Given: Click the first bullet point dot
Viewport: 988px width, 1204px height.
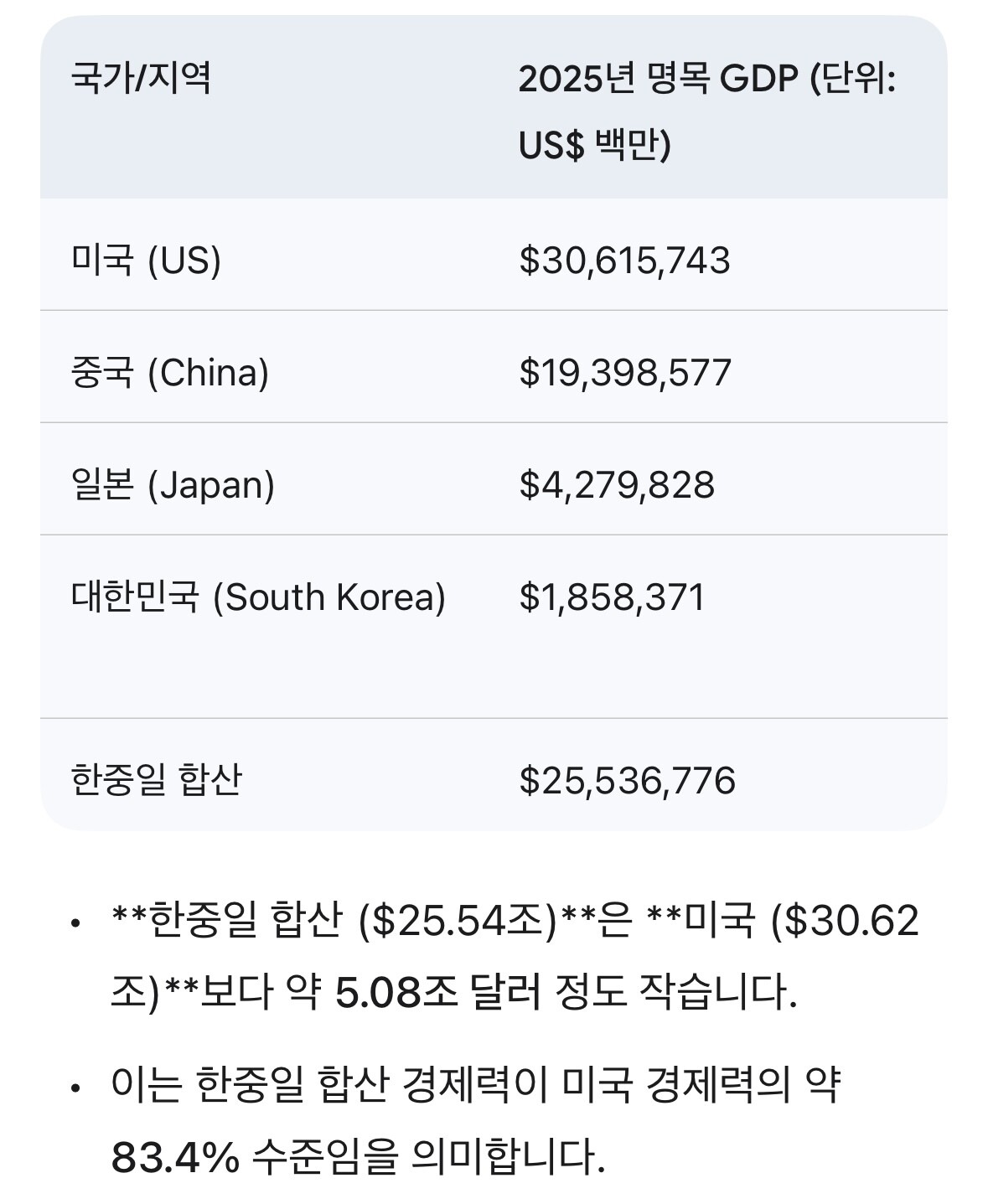Looking at the screenshot, I should coord(76,923).
